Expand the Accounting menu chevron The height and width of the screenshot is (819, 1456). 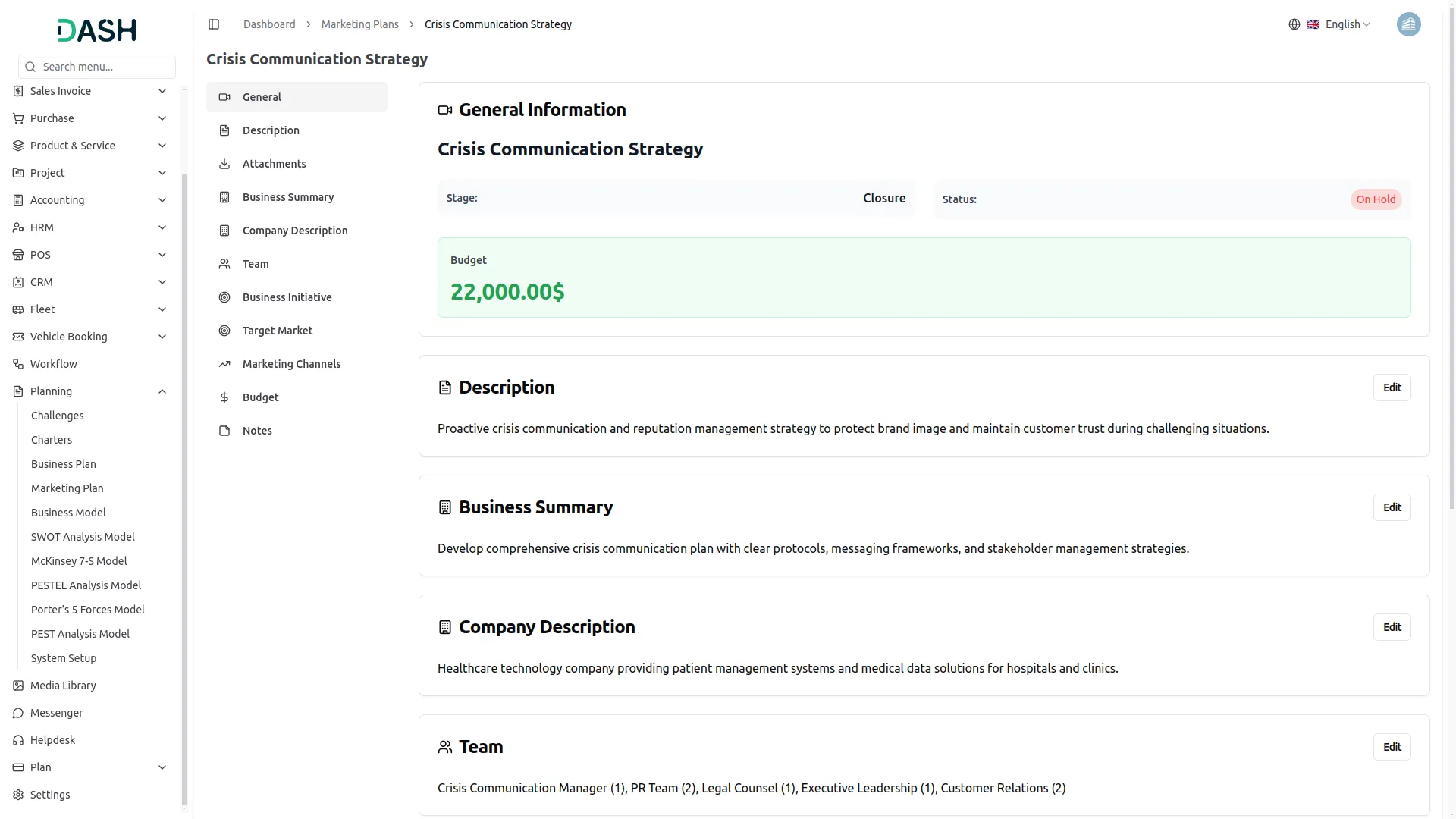tap(162, 200)
